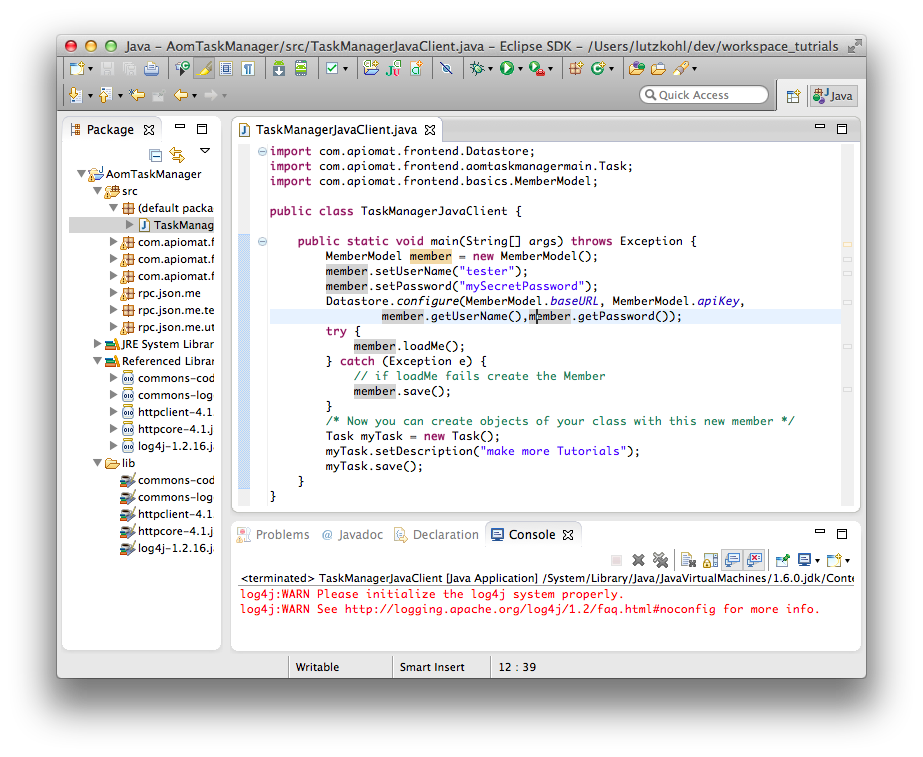
Task: Expand the JRE System Library node
Action: coord(97,344)
